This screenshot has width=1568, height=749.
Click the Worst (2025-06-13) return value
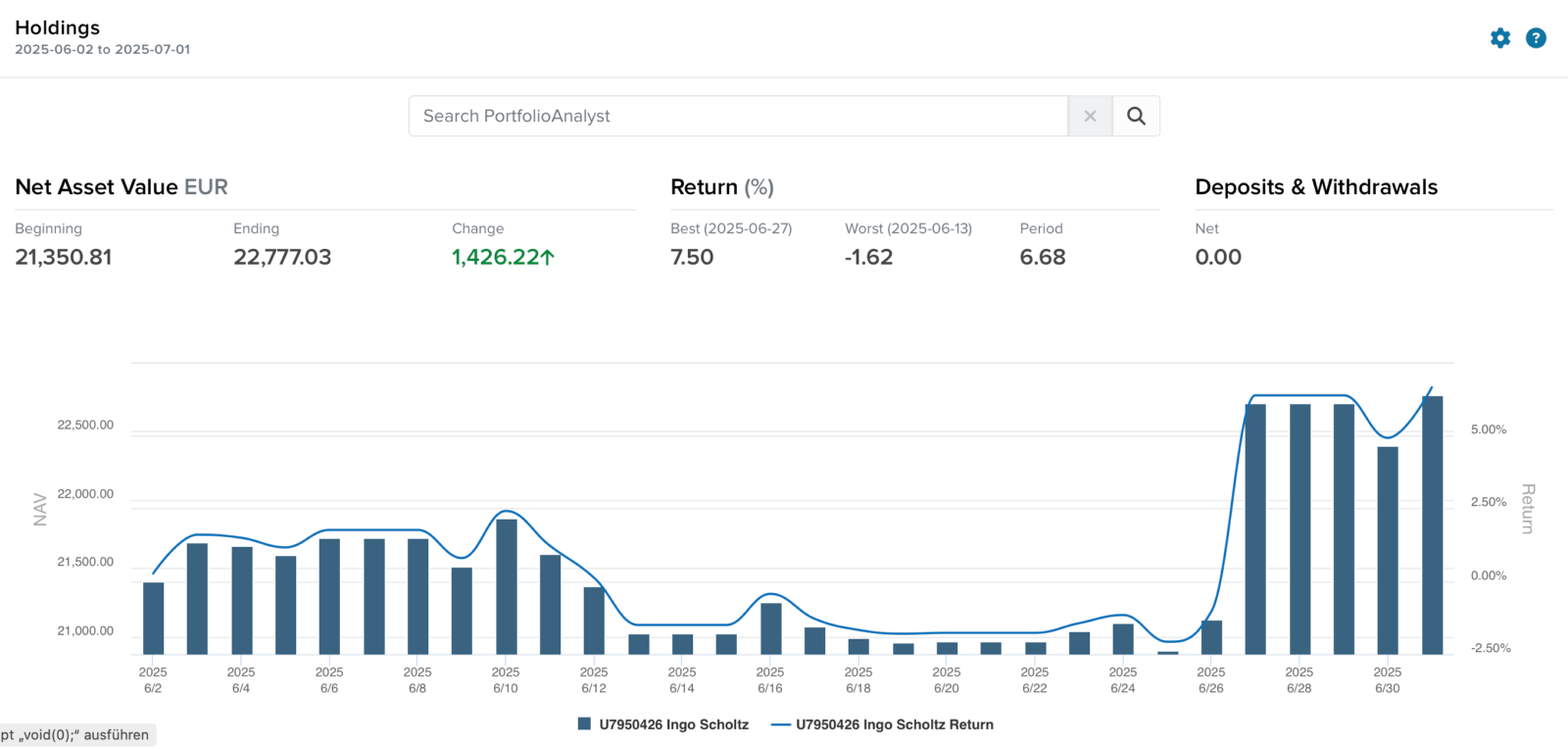click(x=869, y=257)
